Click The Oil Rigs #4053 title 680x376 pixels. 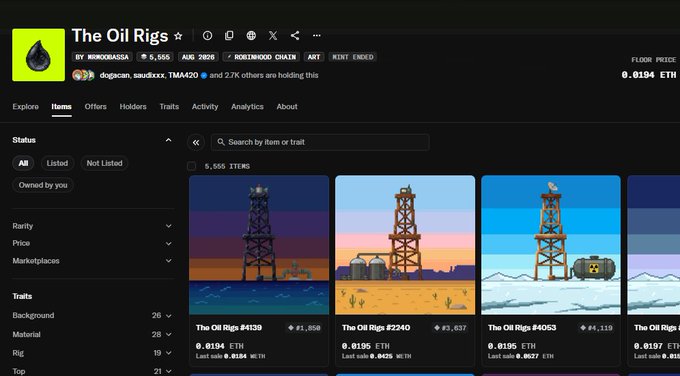click(x=522, y=327)
